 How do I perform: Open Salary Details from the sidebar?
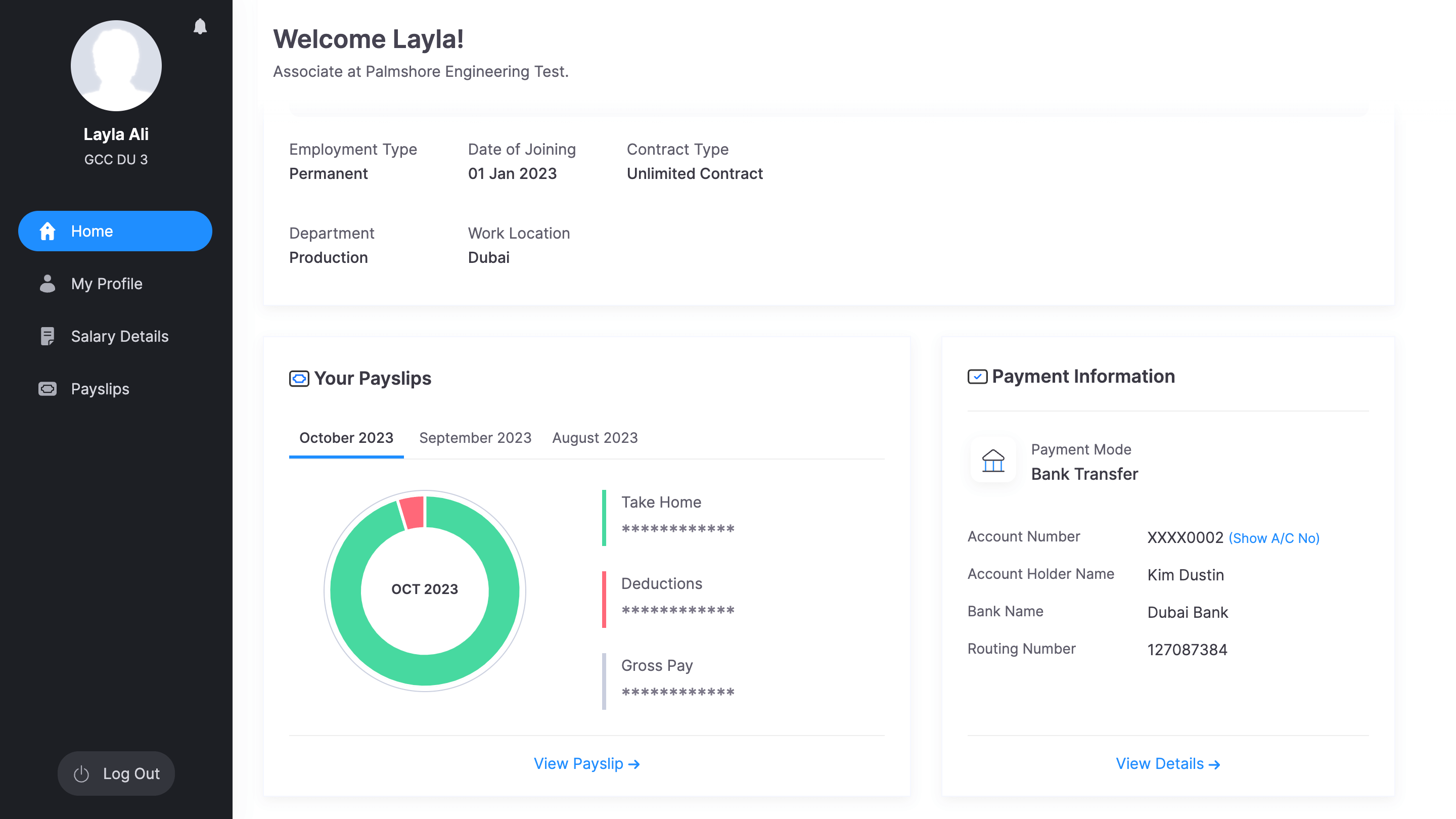coord(119,336)
